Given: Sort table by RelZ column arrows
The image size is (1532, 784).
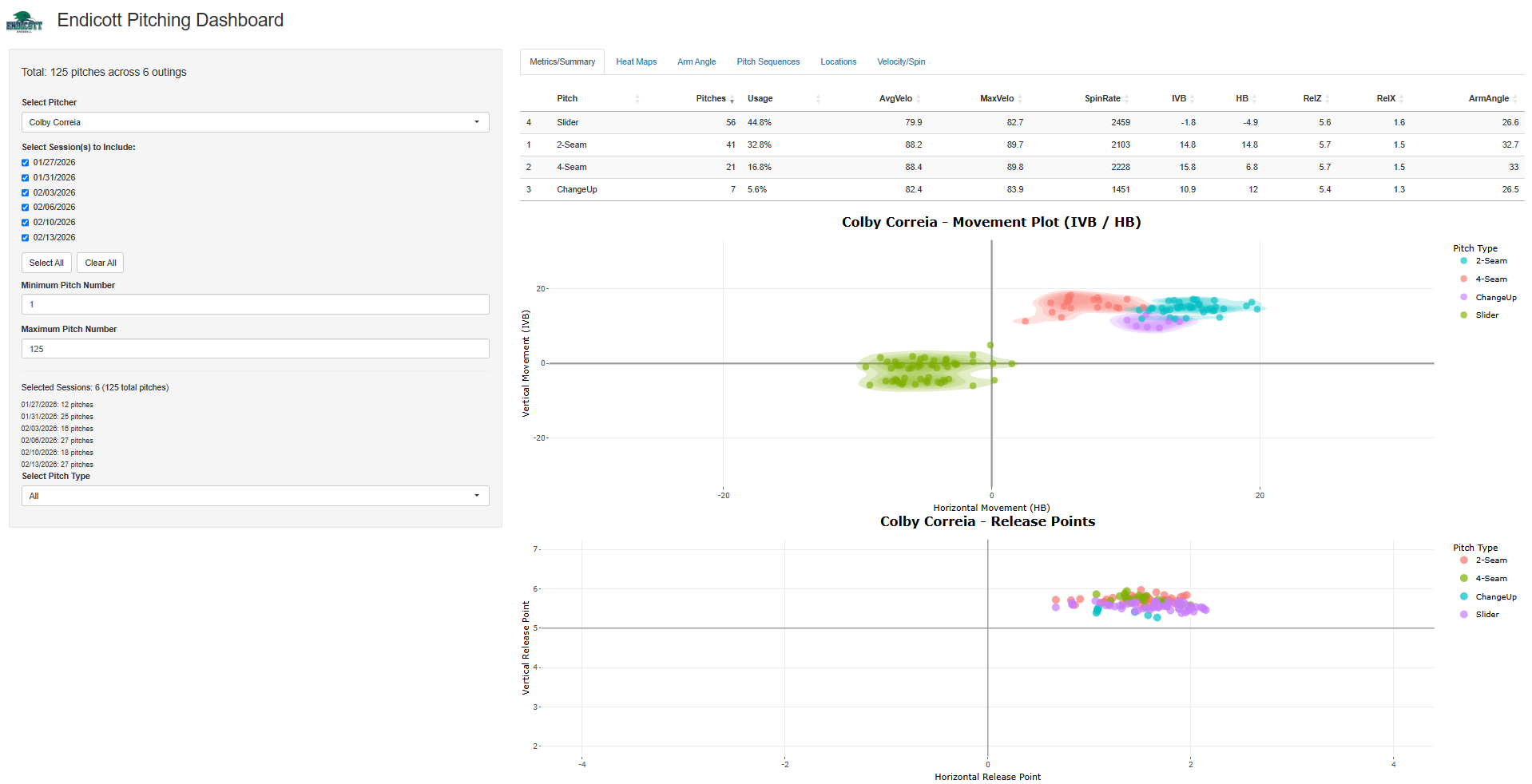Looking at the screenshot, I should click(1328, 99).
